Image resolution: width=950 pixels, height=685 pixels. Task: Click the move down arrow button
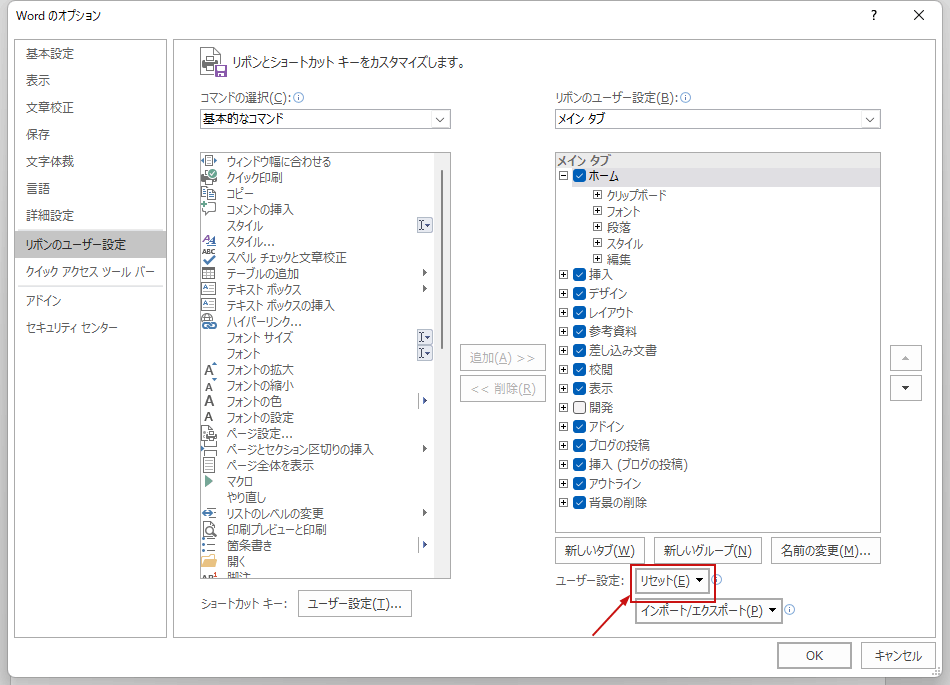[906, 388]
